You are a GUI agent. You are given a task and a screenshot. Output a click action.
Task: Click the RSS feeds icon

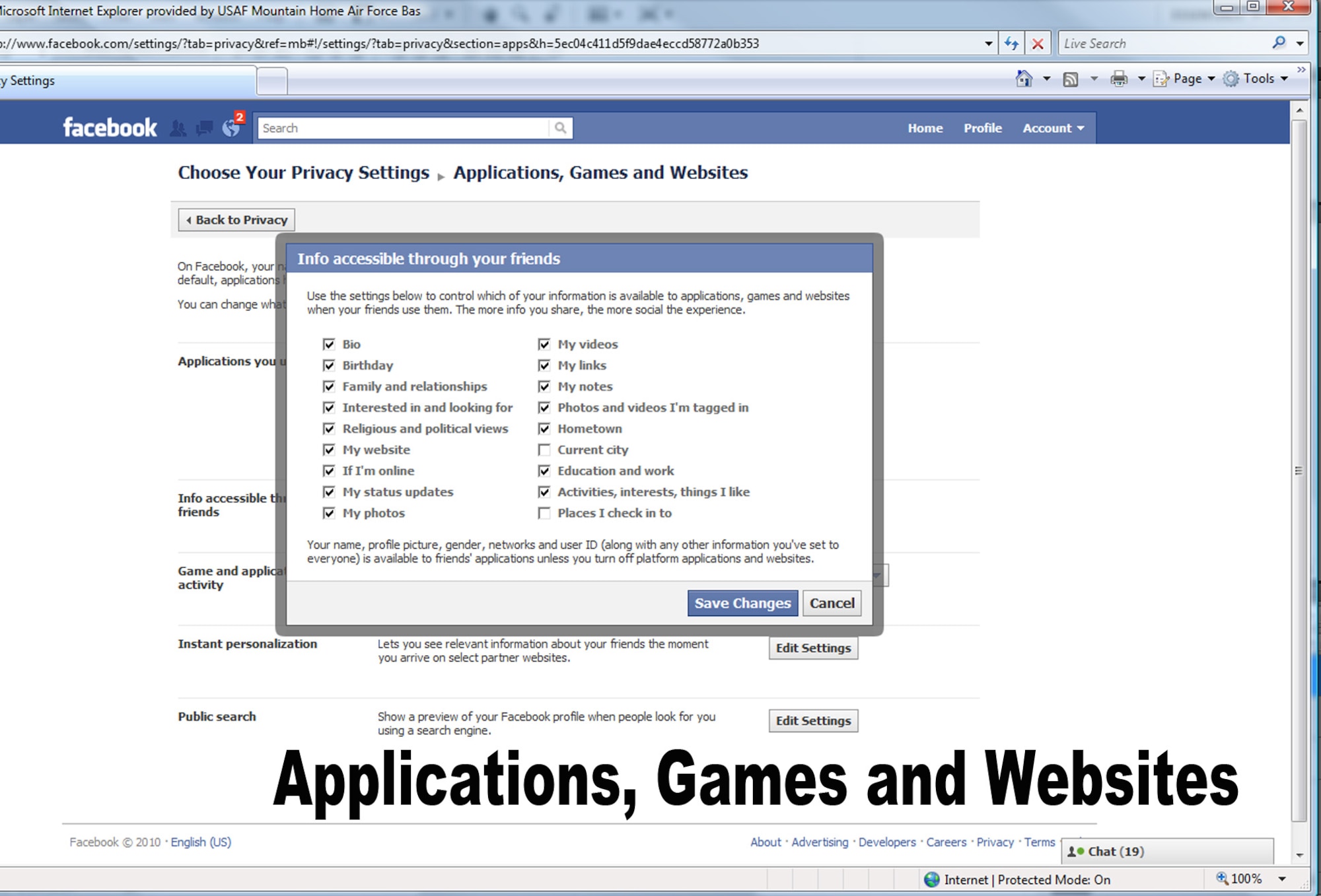1071,79
